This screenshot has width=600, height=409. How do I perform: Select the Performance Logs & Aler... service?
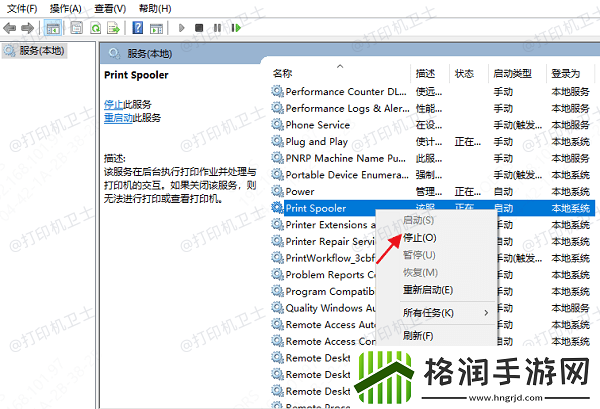432,108
